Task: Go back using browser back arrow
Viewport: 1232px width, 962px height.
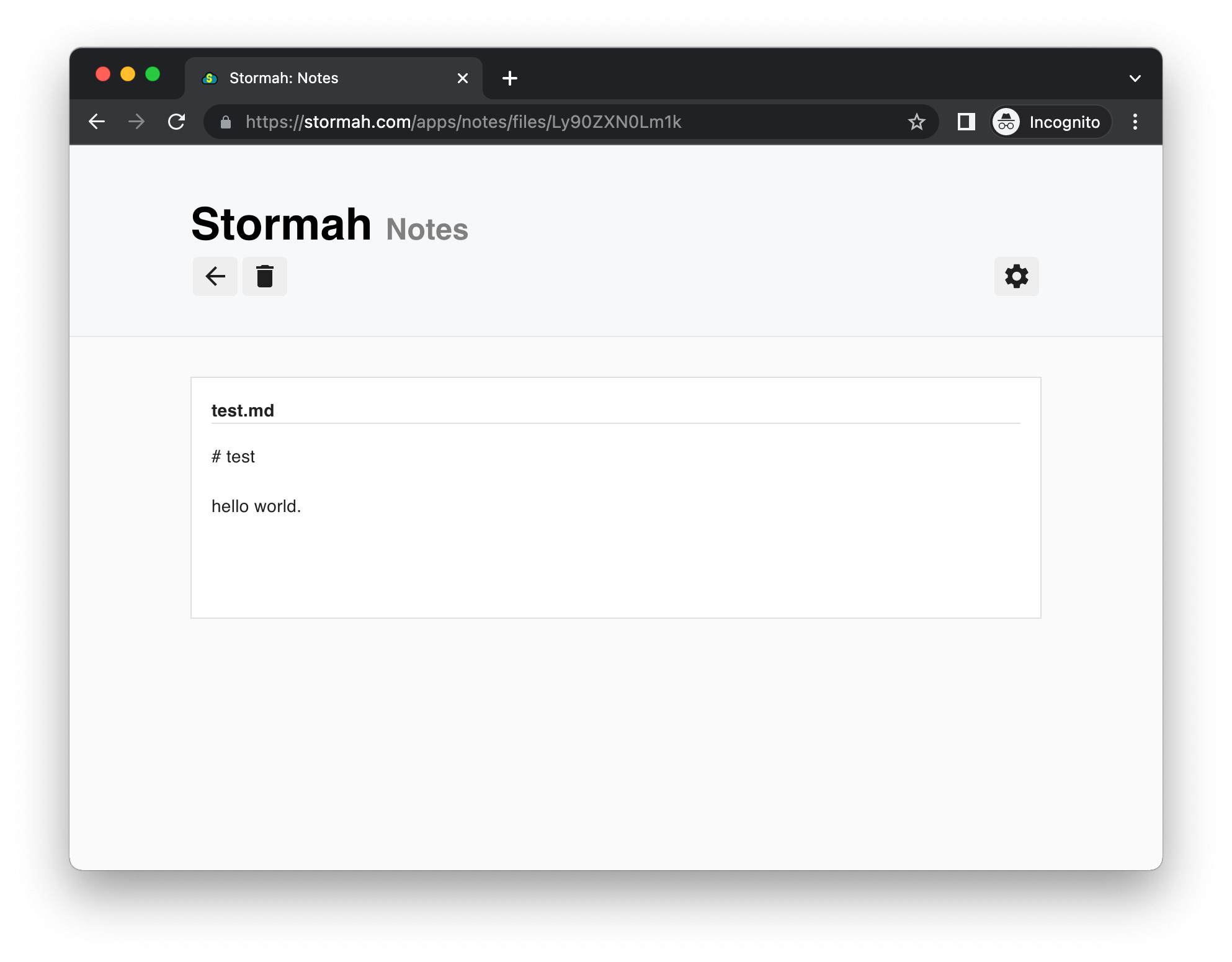Action: tap(97, 122)
